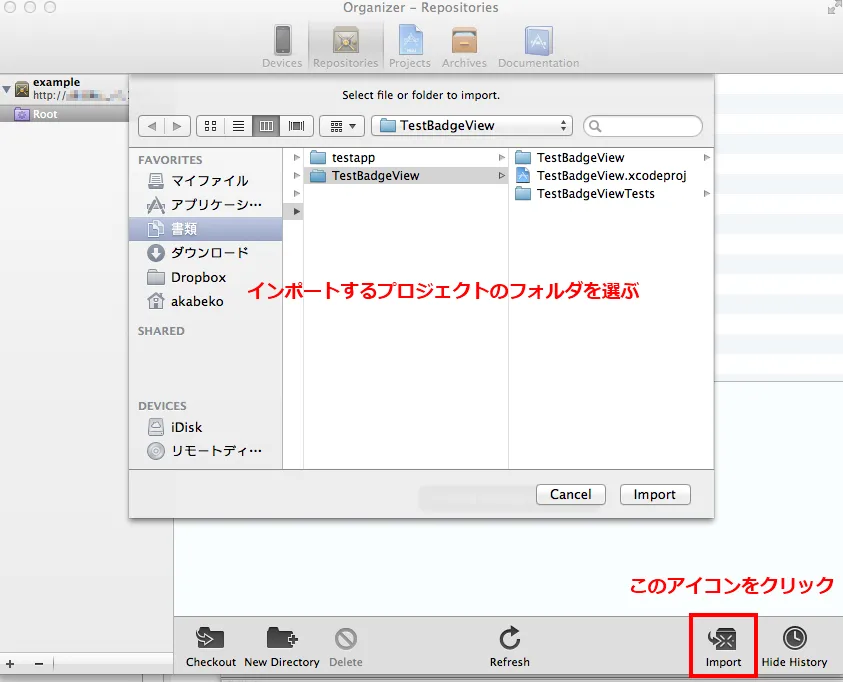Open the item arrangement dropdown
The width and height of the screenshot is (843, 682).
coord(343,126)
